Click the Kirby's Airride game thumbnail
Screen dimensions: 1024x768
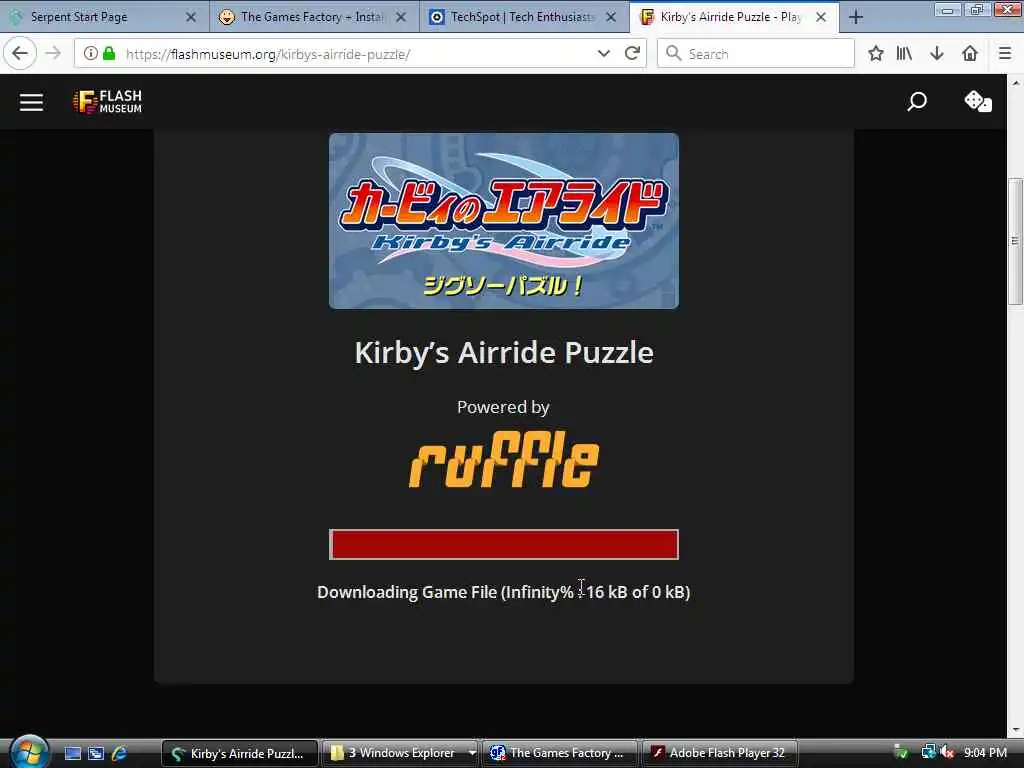[x=504, y=221]
